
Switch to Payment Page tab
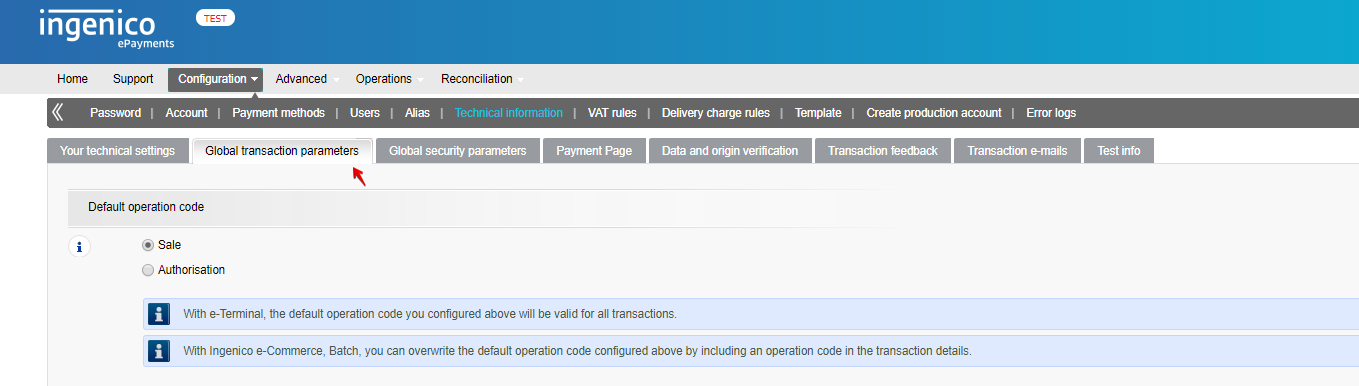point(594,151)
